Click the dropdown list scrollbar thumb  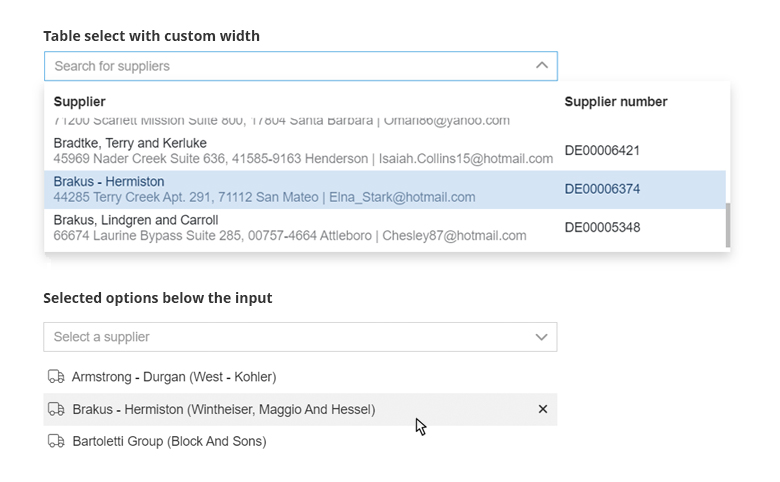728,225
